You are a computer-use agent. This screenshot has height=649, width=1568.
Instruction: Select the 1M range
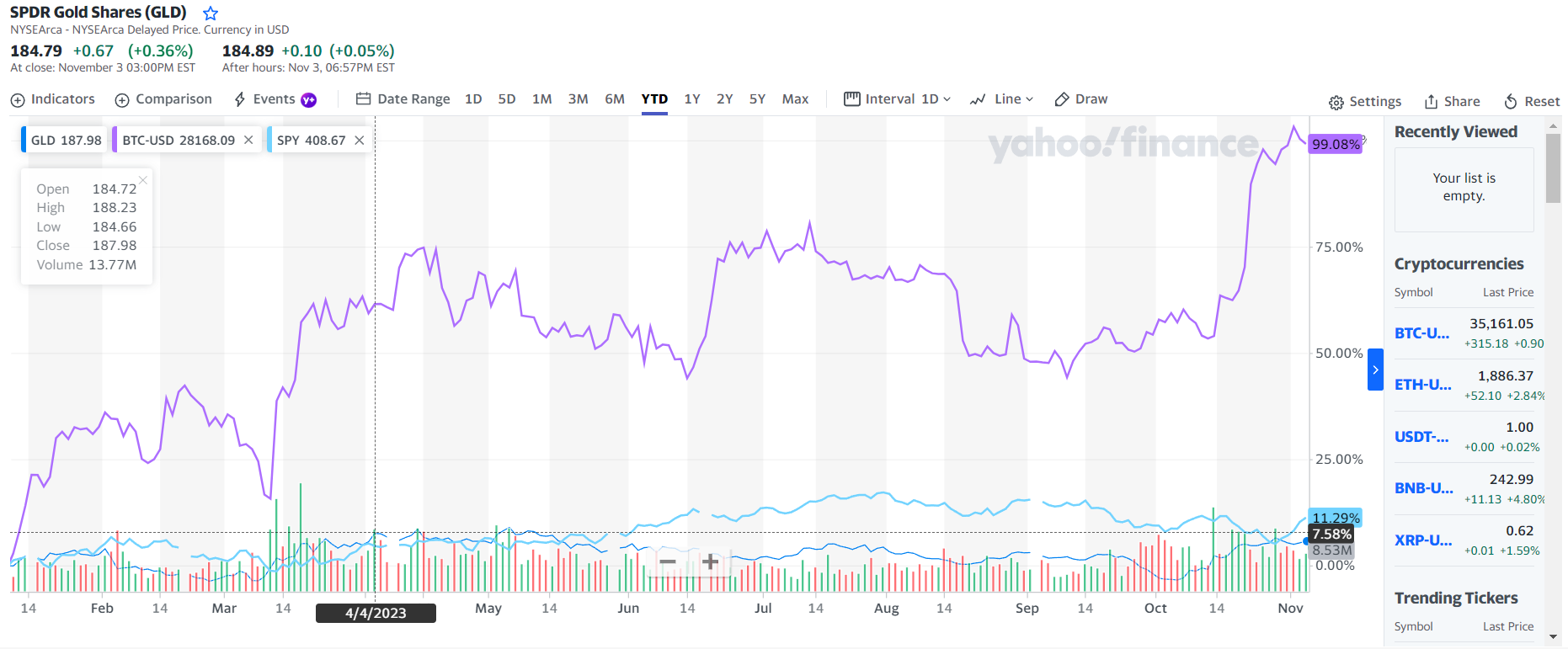(542, 99)
